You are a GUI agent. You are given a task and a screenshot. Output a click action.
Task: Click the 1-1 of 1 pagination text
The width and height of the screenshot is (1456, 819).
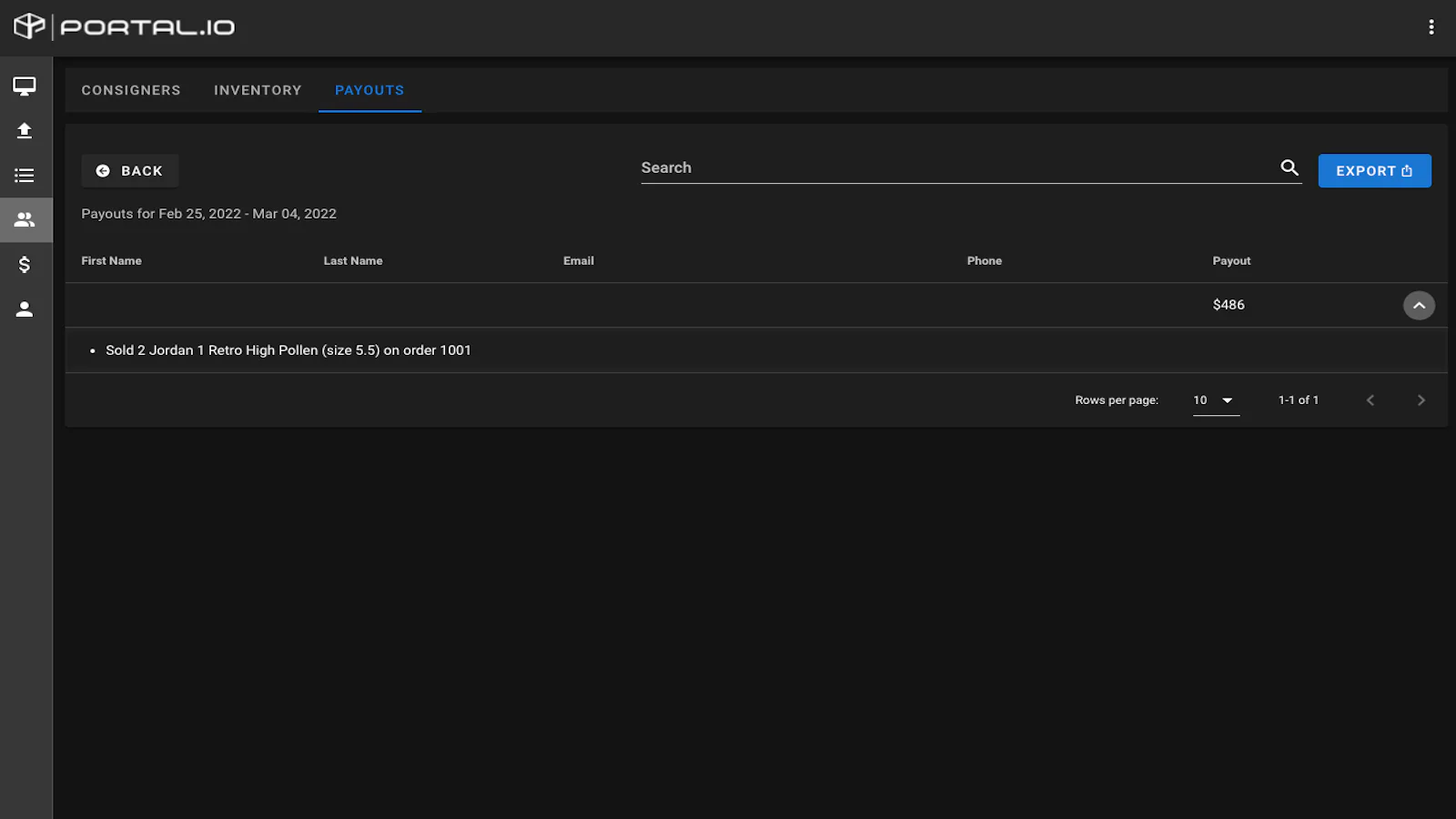[x=1299, y=400]
